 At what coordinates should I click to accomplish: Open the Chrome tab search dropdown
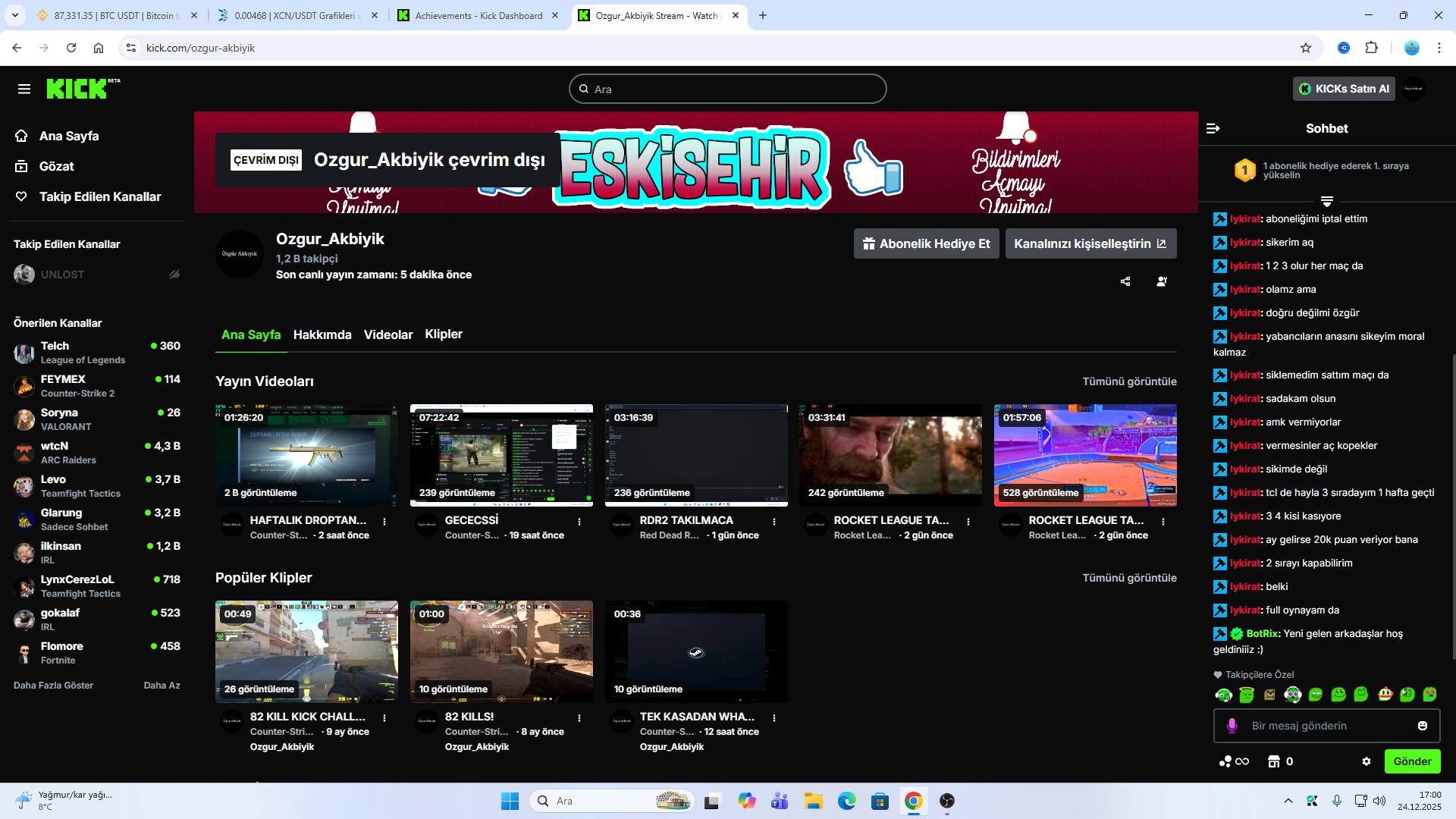pos(15,15)
